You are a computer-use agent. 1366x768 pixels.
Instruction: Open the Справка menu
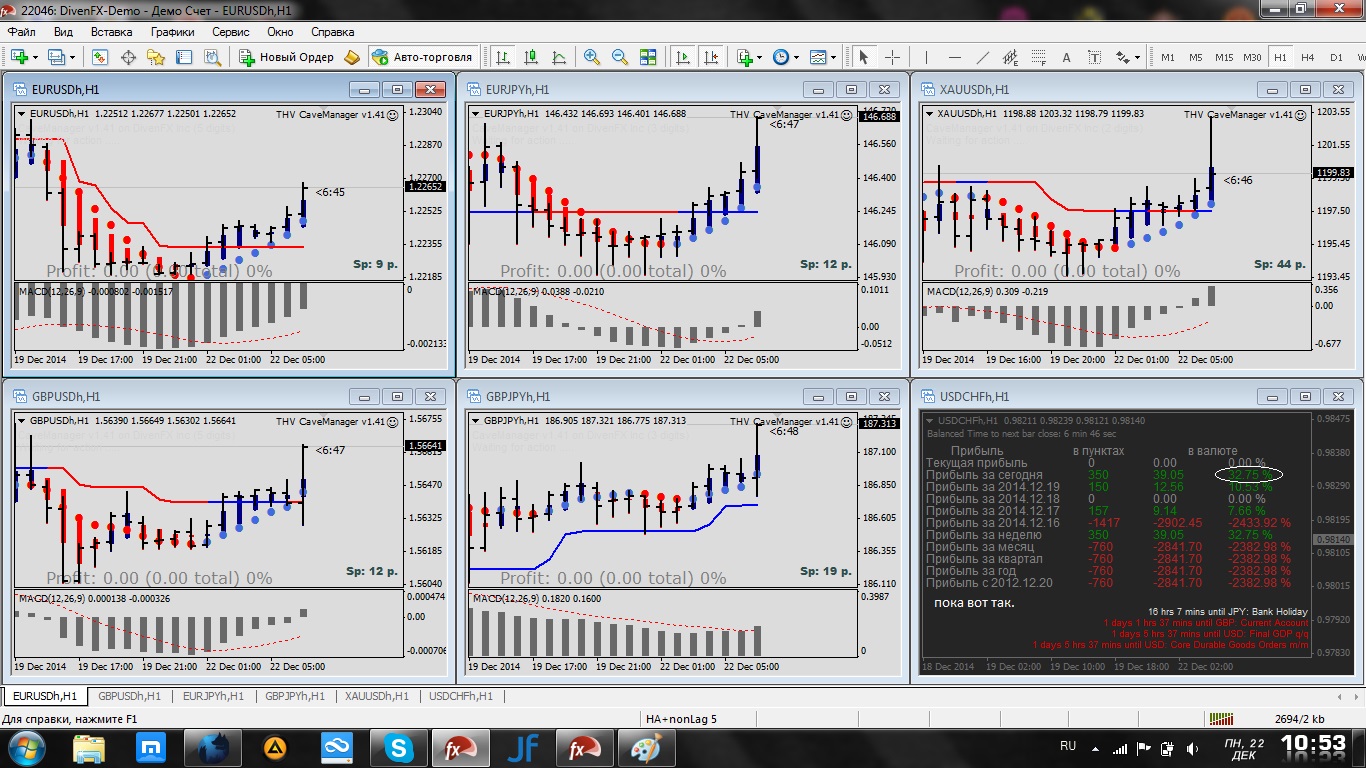tap(333, 32)
